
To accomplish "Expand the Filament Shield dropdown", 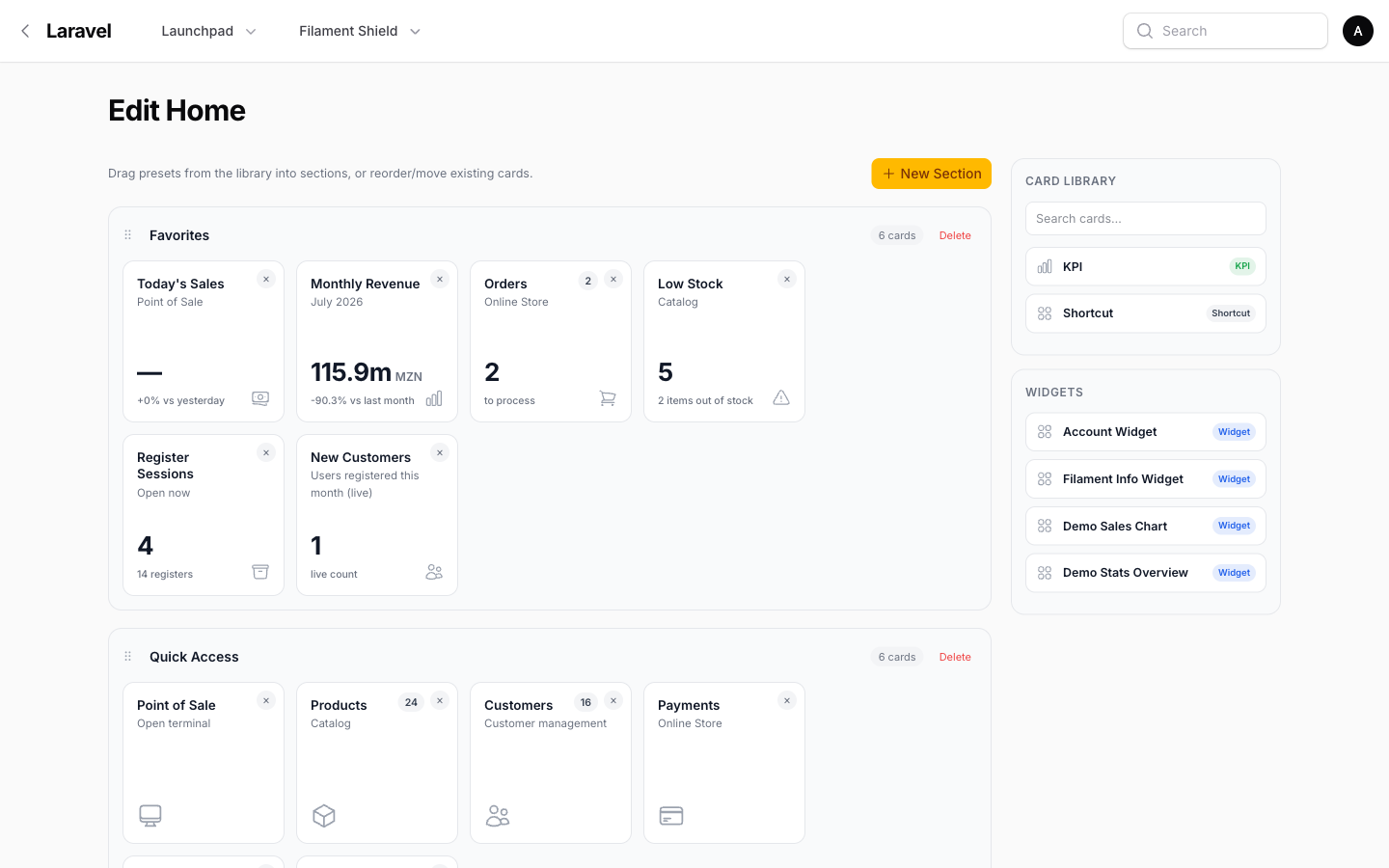I will point(360,31).
